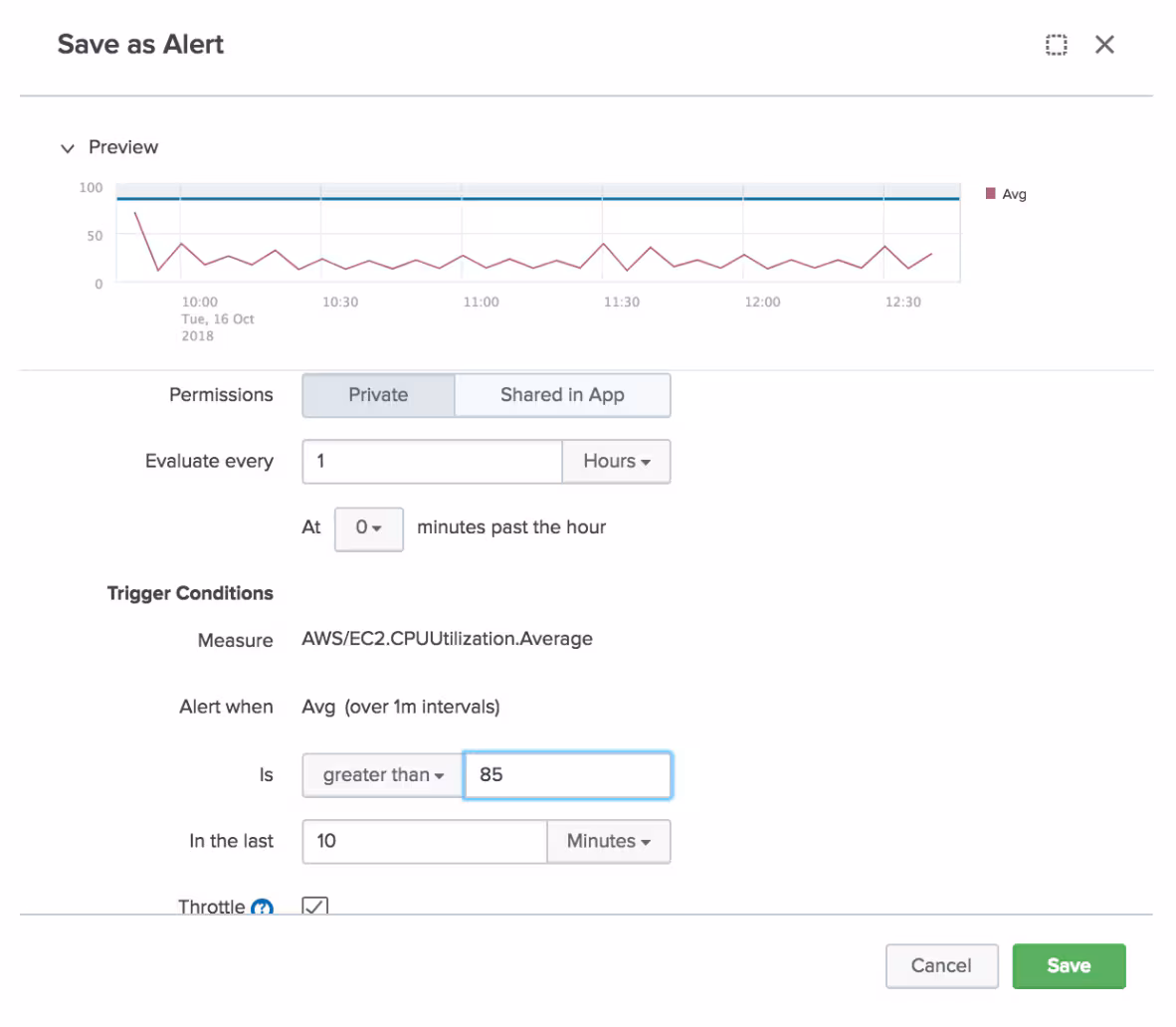Open the Throttle help tooltip icon
The image size is (1176, 1027).
tap(262, 908)
